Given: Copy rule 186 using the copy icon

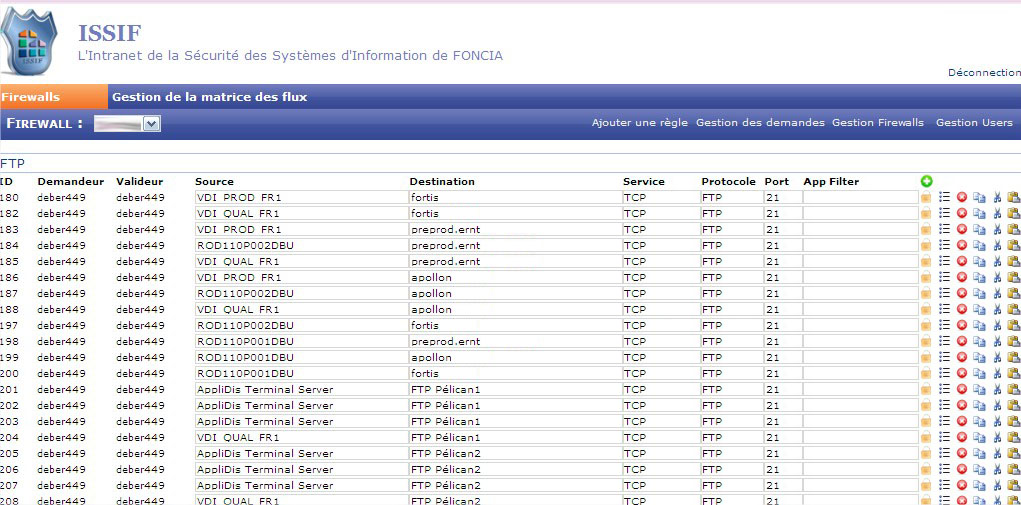Looking at the screenshot, I should click(x=979, y=278).
